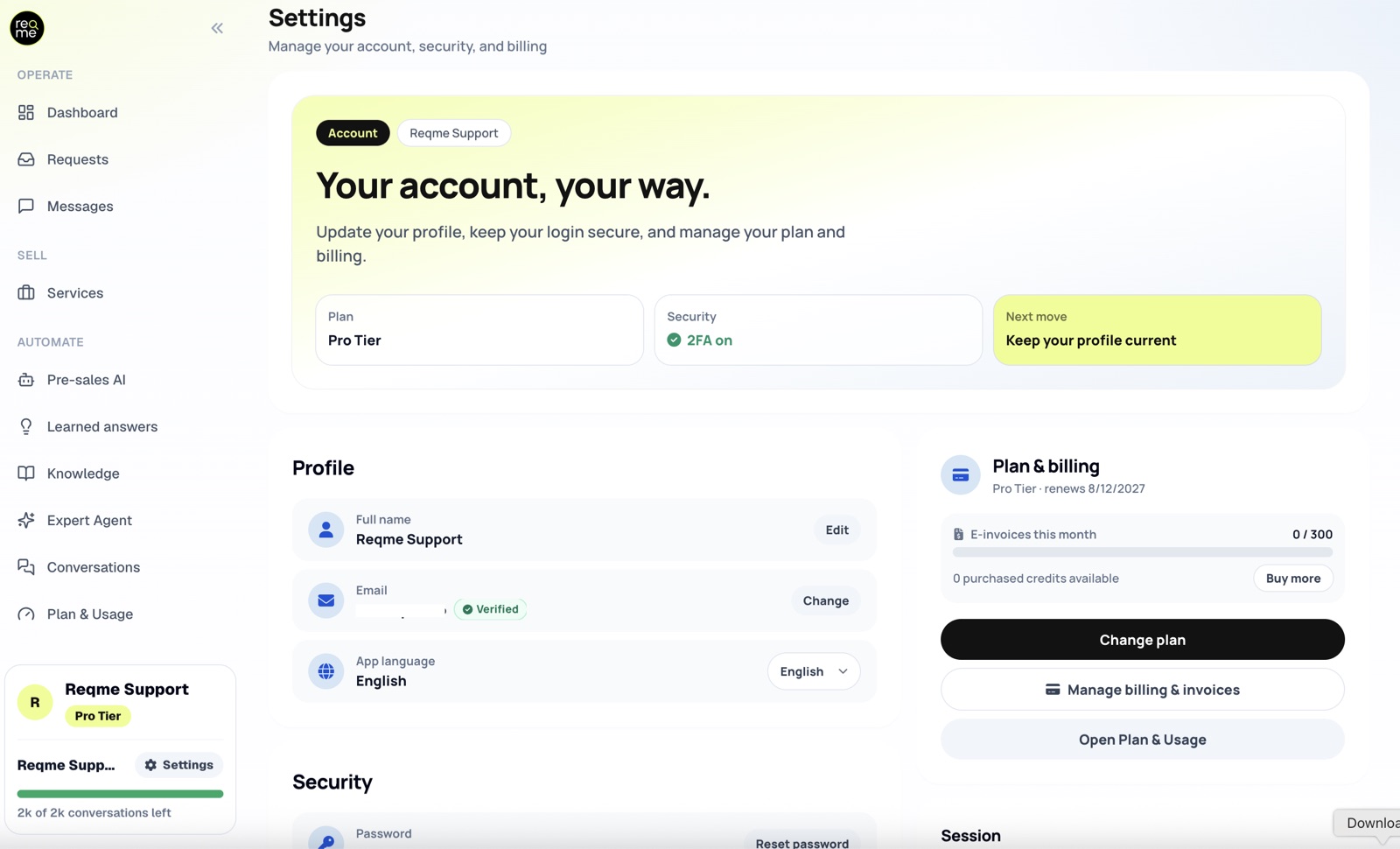Viewport: 1400px width, 849px height.
Task: Click the conversations-left green progress bar
Action: click(120, 794)
